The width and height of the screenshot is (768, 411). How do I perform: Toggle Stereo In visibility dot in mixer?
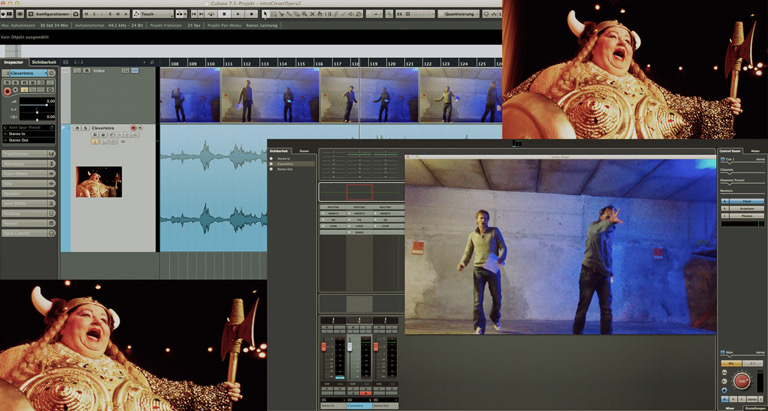271,159
